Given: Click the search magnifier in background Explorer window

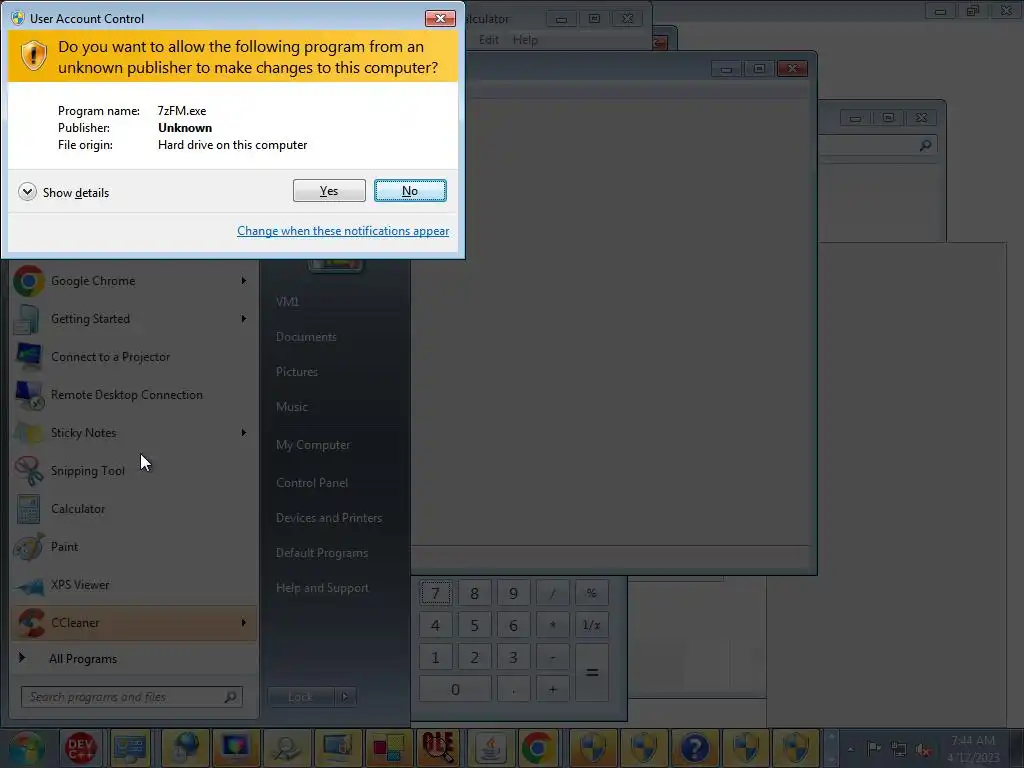Looking at the screenshot, I should coord(925,145).
